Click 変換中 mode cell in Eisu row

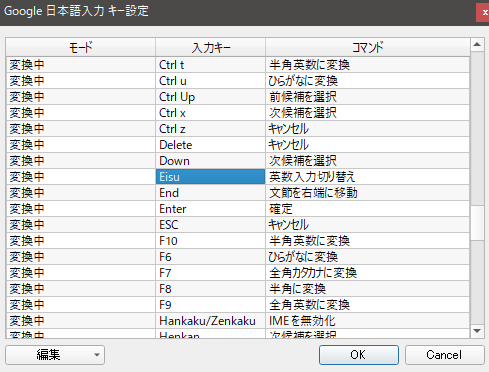(81, 177)
